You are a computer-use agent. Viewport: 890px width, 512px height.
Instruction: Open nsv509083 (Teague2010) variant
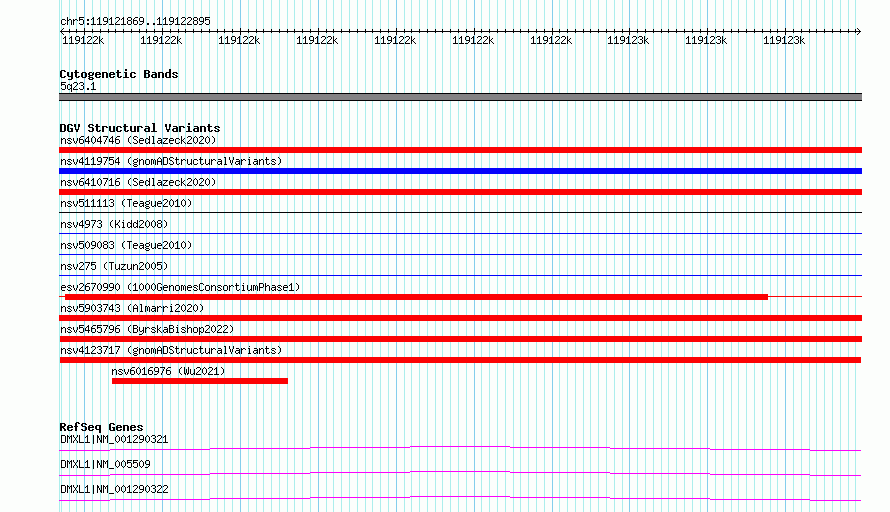126,245
